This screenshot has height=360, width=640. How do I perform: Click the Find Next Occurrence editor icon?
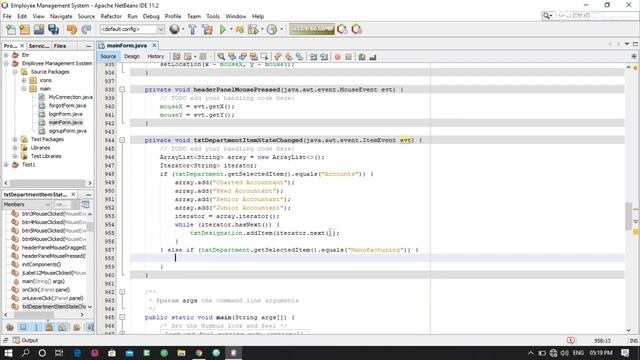coord(243,57)
